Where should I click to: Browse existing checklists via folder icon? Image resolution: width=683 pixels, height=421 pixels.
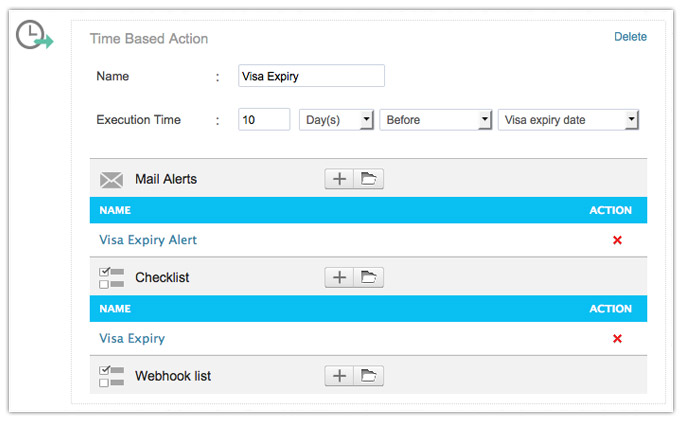coord(369,277)
